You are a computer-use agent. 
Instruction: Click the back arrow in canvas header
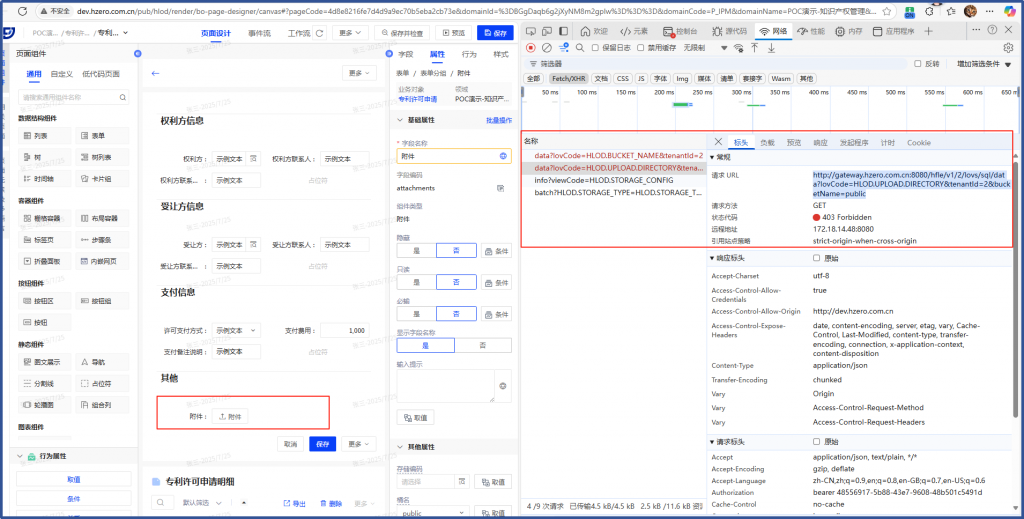(x=155, y=73)
